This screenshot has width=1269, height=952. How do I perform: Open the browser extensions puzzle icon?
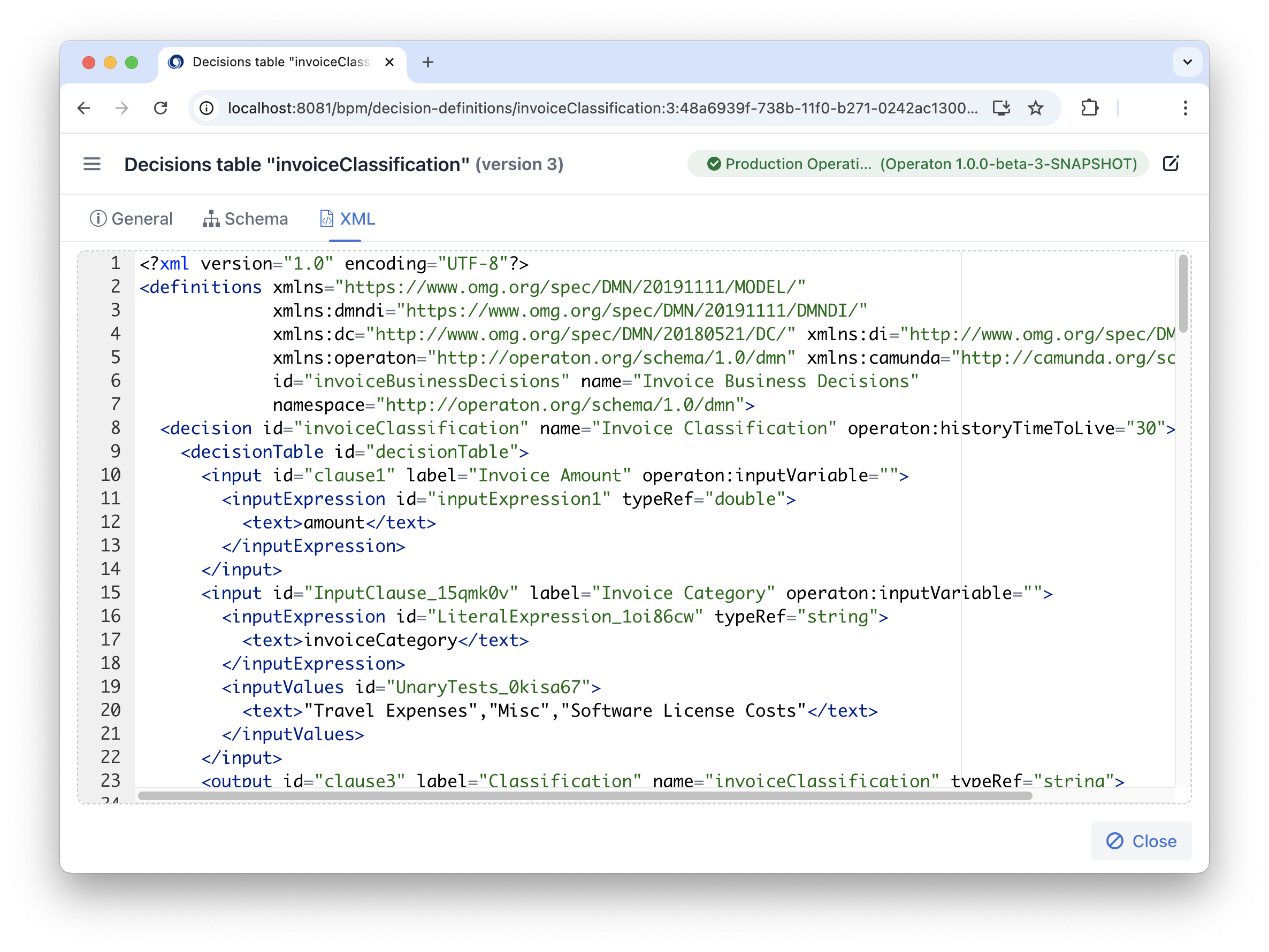point(1089,108)
